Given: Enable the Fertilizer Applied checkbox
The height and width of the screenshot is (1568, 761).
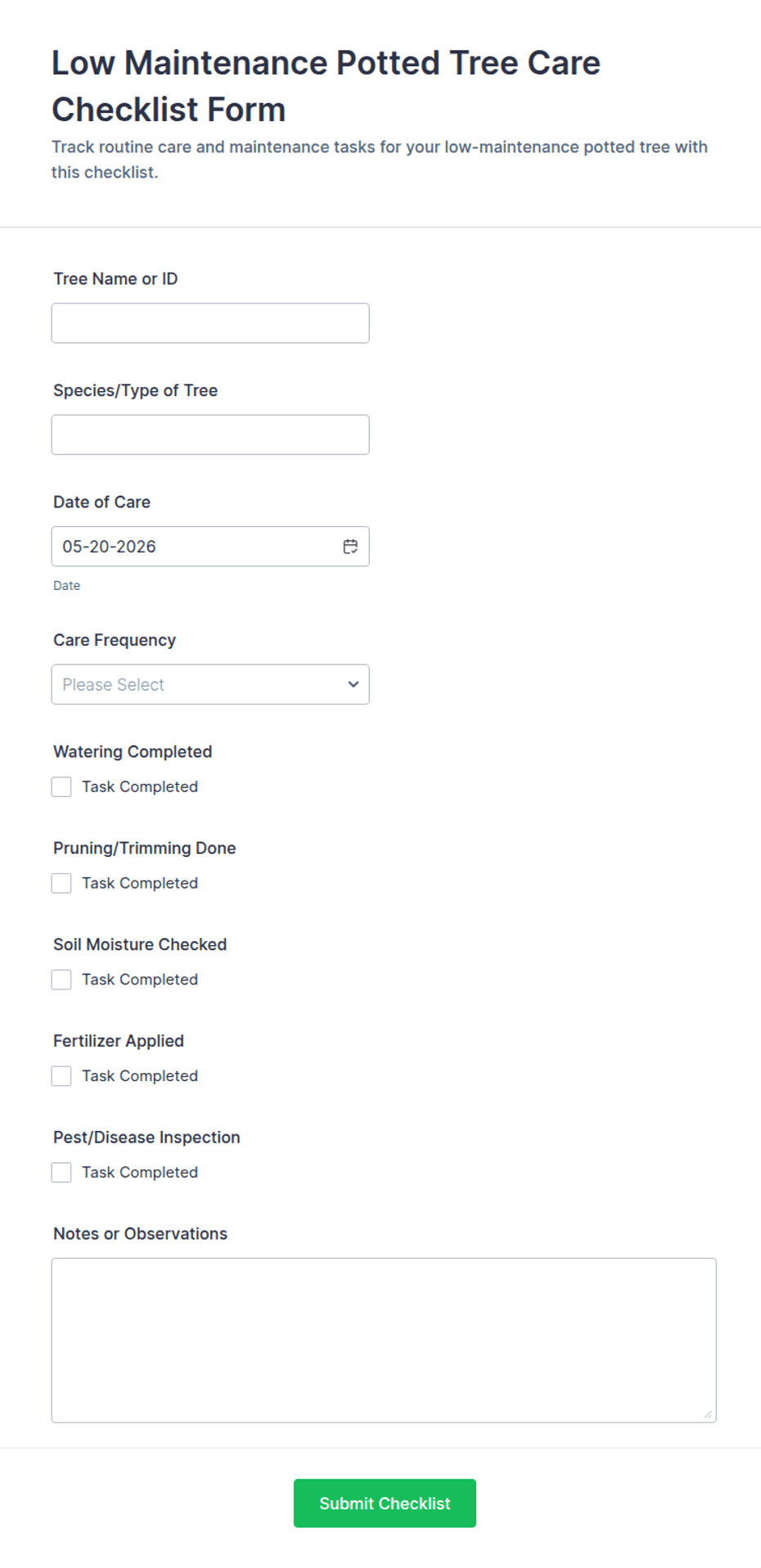Looking at the screenshot, I should tap(61, 1076).
